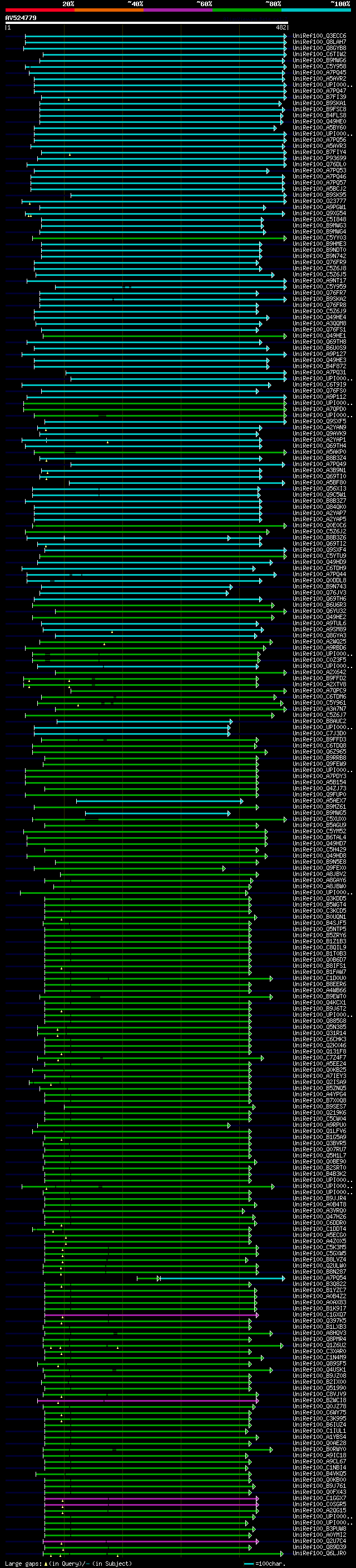Image resolution: width=356 pixels, height=1568 pixels.
Task: Select the UniRef100_B0UQN1 label
Action: tap(319, 917)
